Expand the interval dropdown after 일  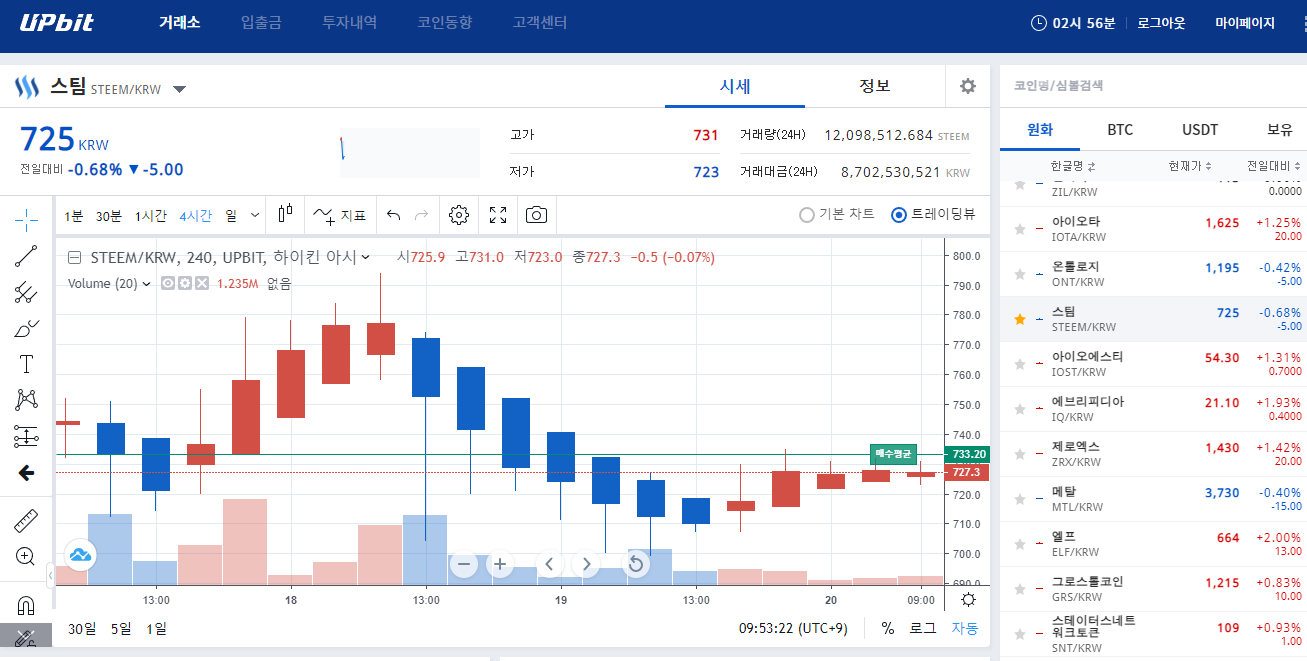(x=255, y=215)
